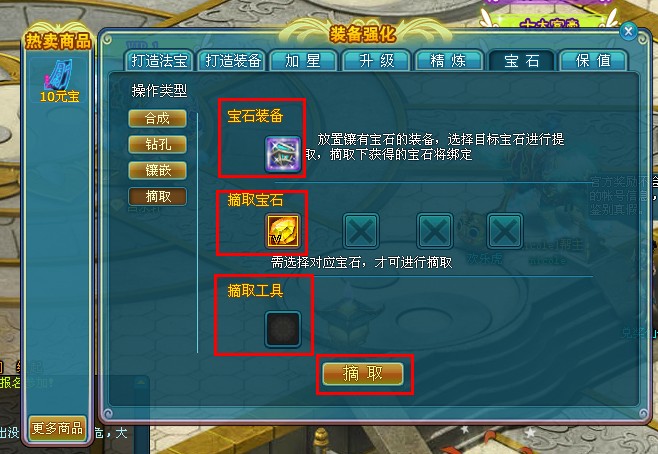Open the 升级 tab
This screenshot has height=454, width=658.
point(376,61)
